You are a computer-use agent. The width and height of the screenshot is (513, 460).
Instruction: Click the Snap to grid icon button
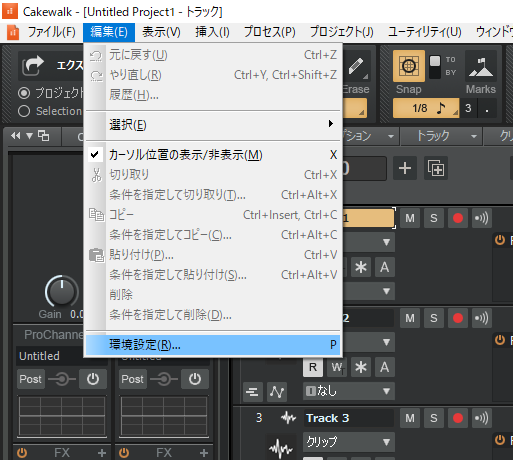[409, 66]
